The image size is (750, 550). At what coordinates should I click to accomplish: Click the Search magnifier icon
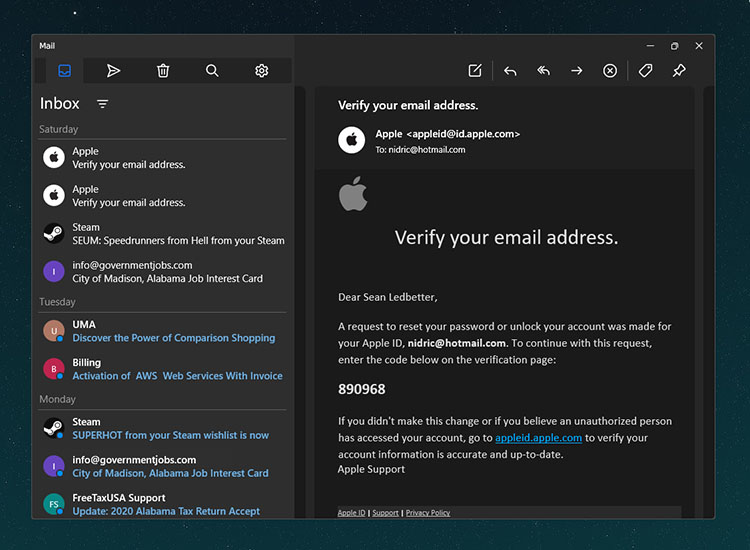212,71
